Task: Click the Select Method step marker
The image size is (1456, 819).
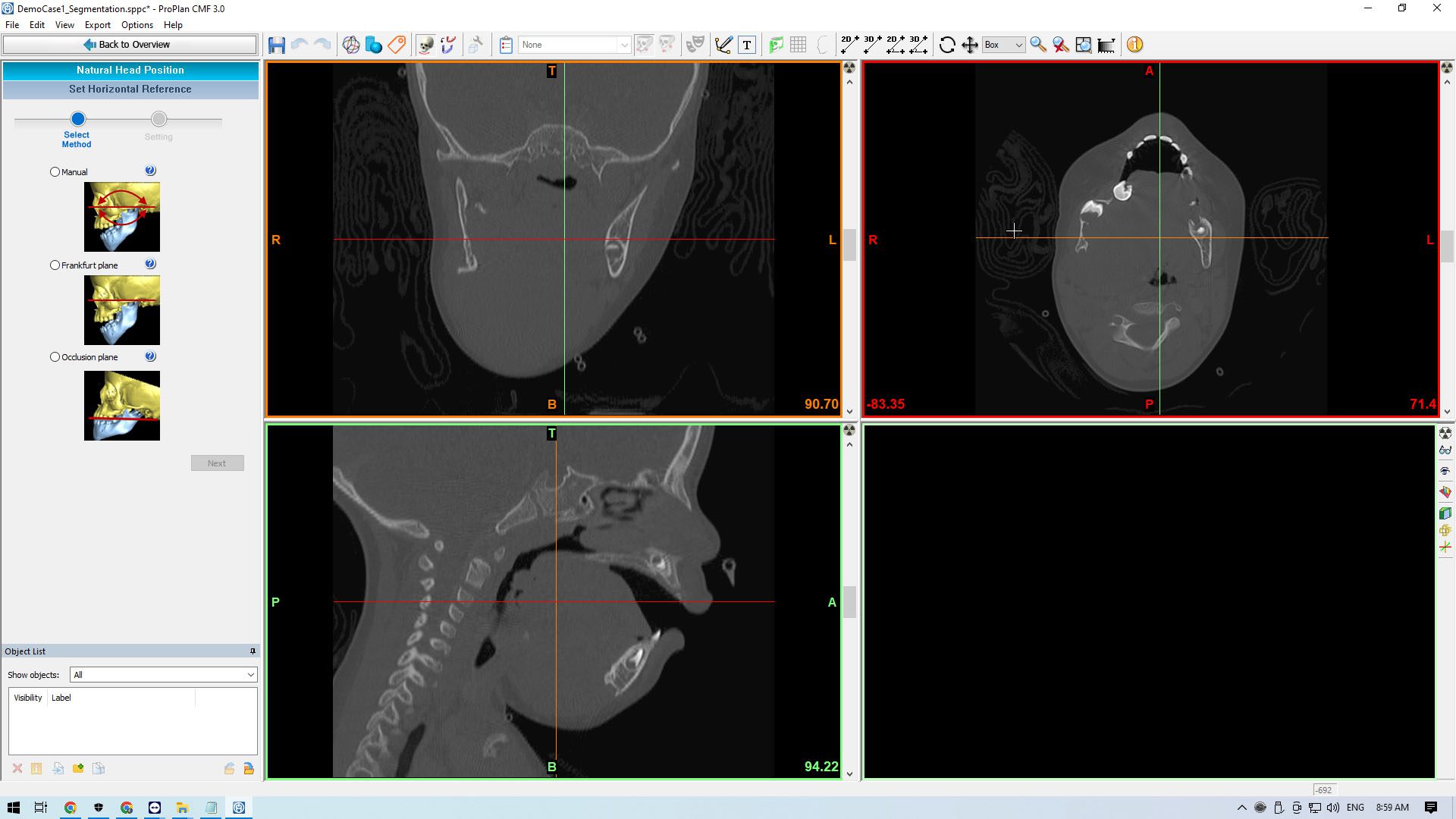Action: (x=77, y=119)
